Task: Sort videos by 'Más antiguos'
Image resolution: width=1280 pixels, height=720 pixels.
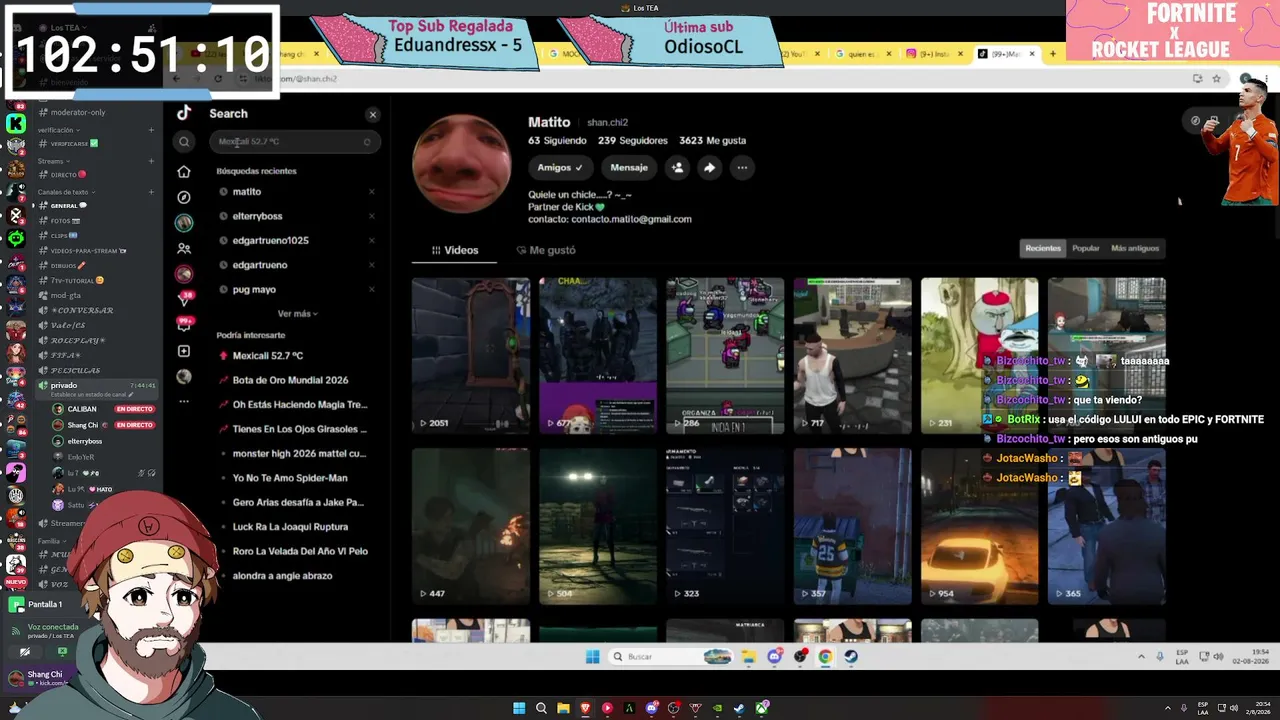Action: point(1135,248)
